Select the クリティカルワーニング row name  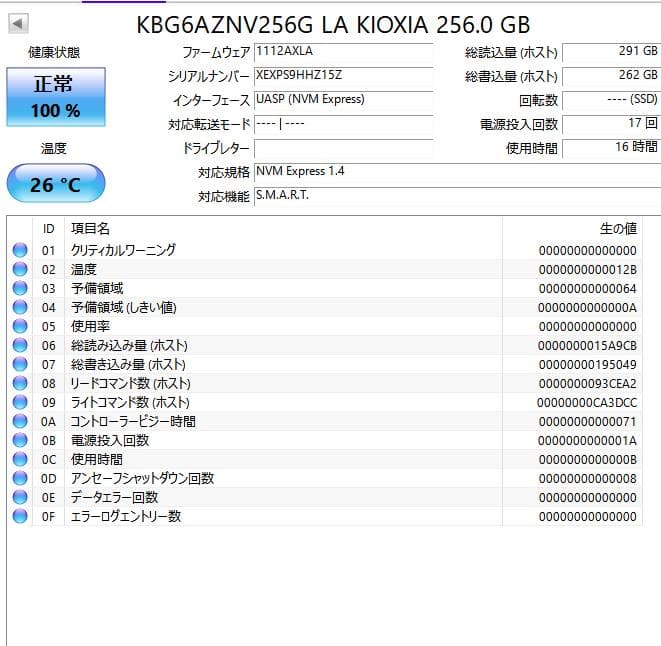coord(123,250)
